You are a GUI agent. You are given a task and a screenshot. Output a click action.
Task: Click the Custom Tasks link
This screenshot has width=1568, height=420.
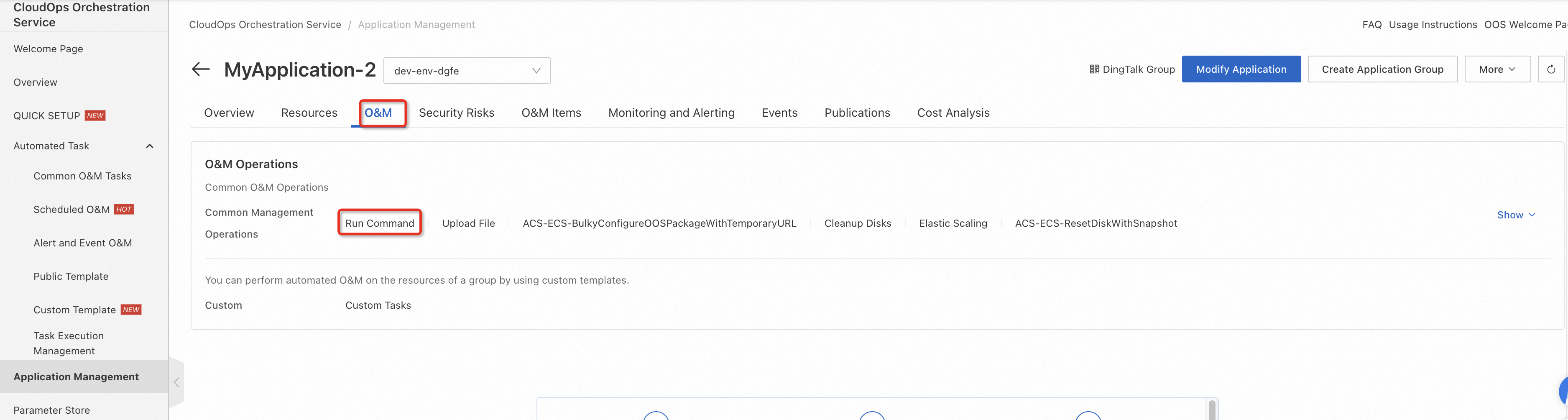coord(378,305)
